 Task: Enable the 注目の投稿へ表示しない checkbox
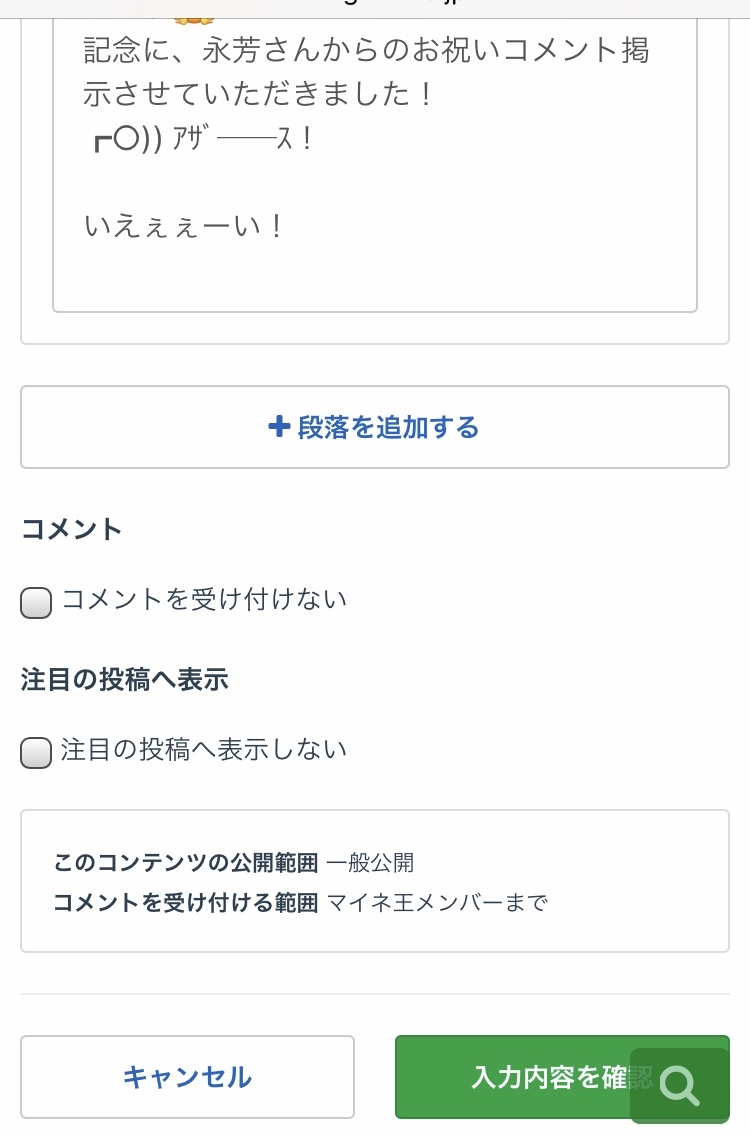coord(36,752)
